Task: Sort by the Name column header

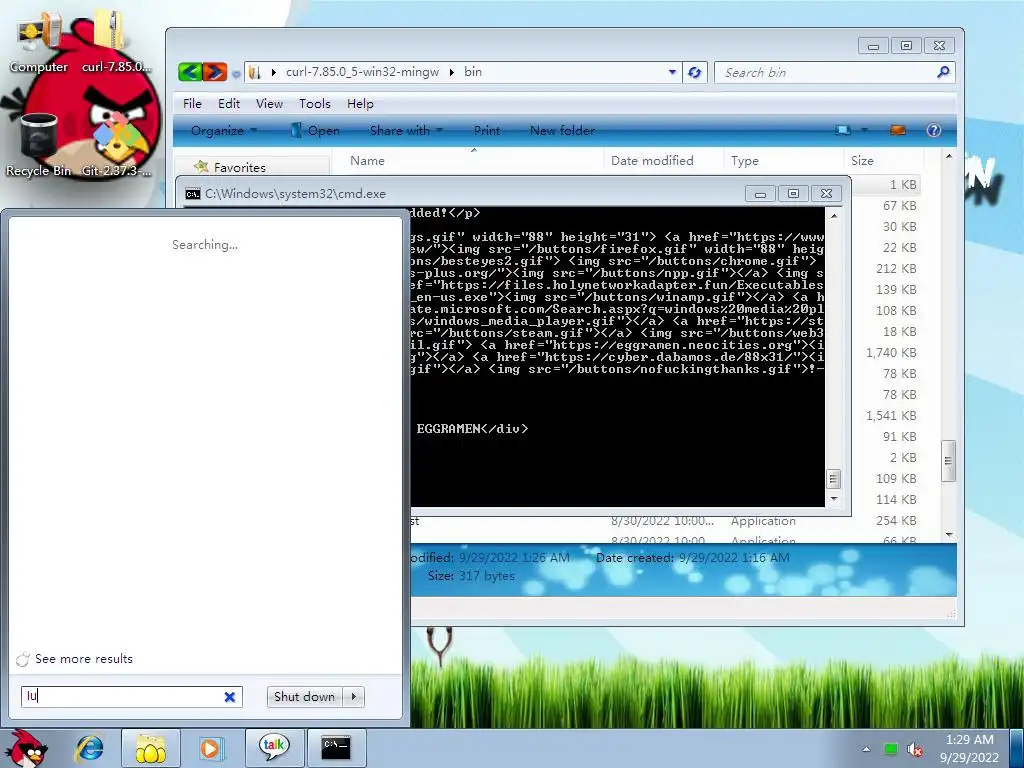Action: 467,161
